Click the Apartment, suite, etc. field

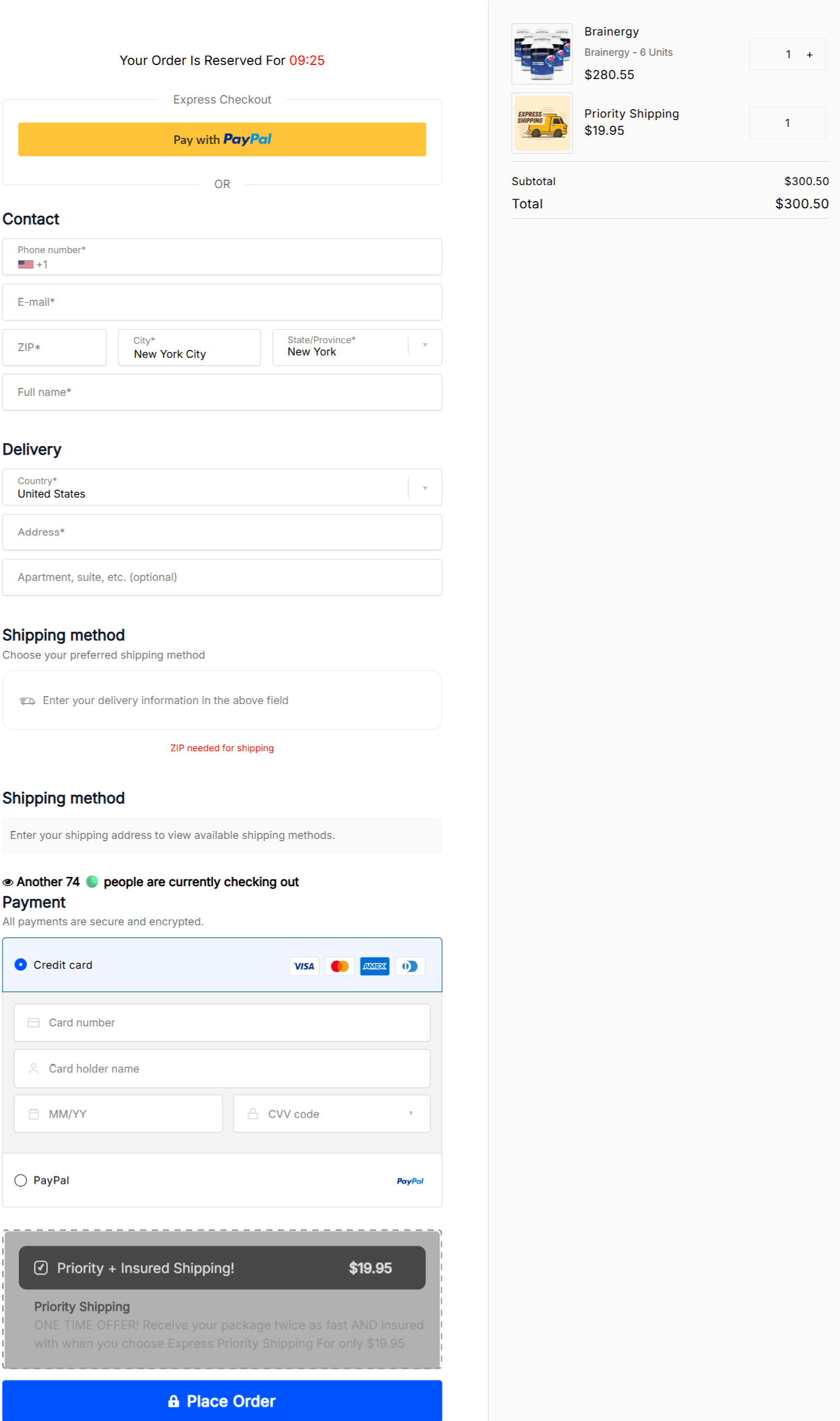(222, 577)
